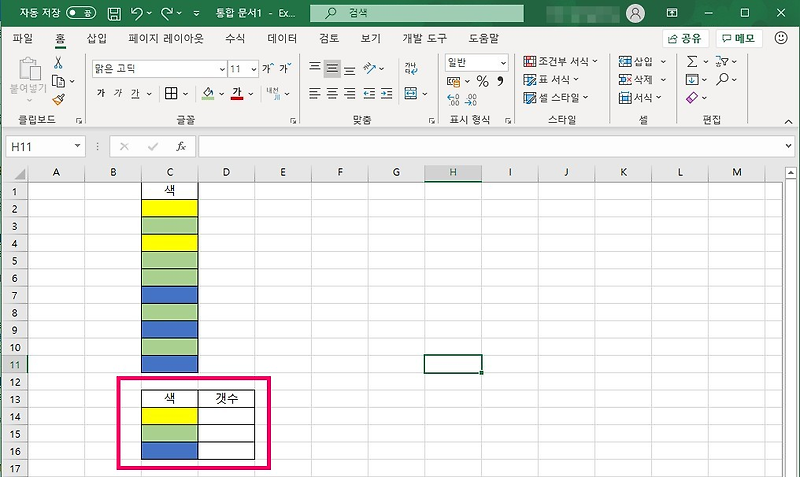Apply fill color with paint bucket
Viewport: 800px width, 477px height.
pyautogui.click(x=208, y=93)
